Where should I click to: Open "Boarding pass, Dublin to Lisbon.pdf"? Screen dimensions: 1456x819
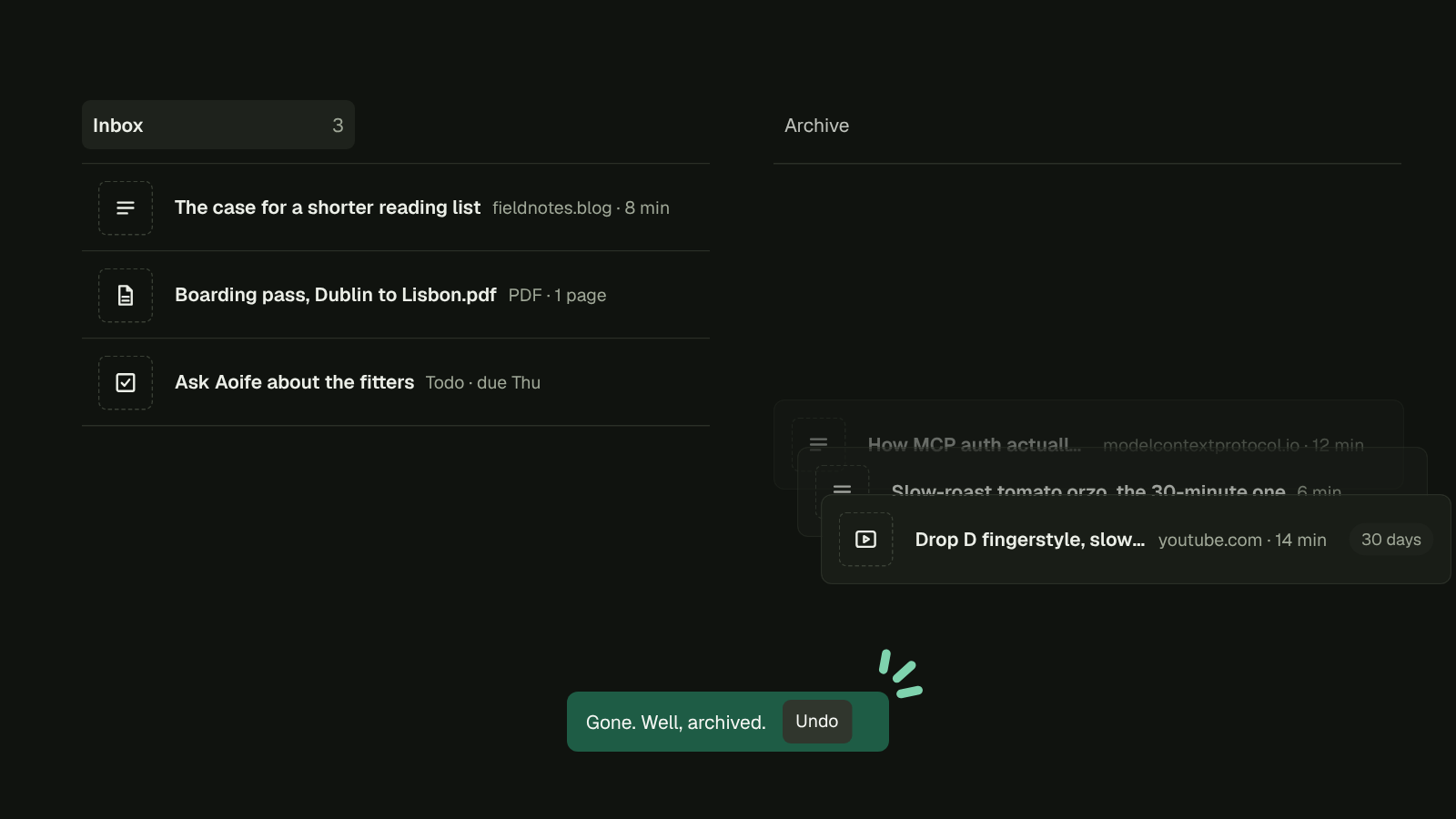coord(335,295)
